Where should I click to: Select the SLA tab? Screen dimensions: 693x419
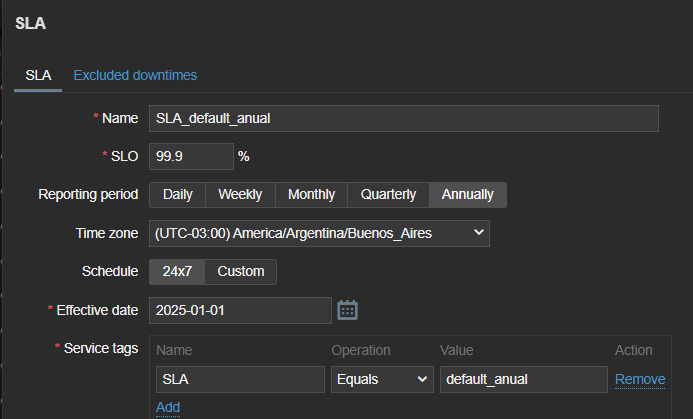(38, 75)
